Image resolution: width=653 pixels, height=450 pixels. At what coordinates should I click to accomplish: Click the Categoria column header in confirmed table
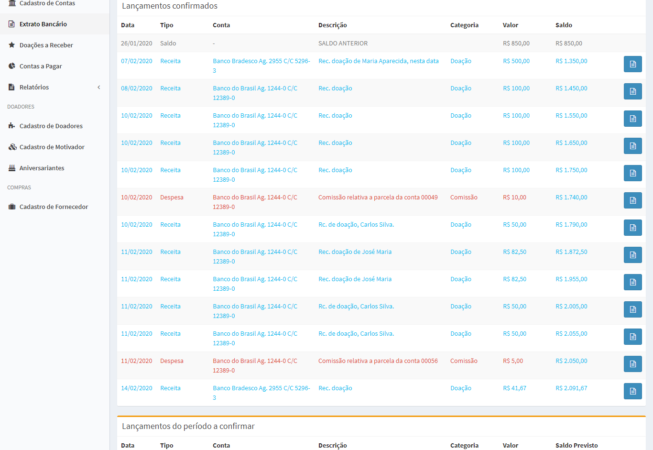coord(464,24)
